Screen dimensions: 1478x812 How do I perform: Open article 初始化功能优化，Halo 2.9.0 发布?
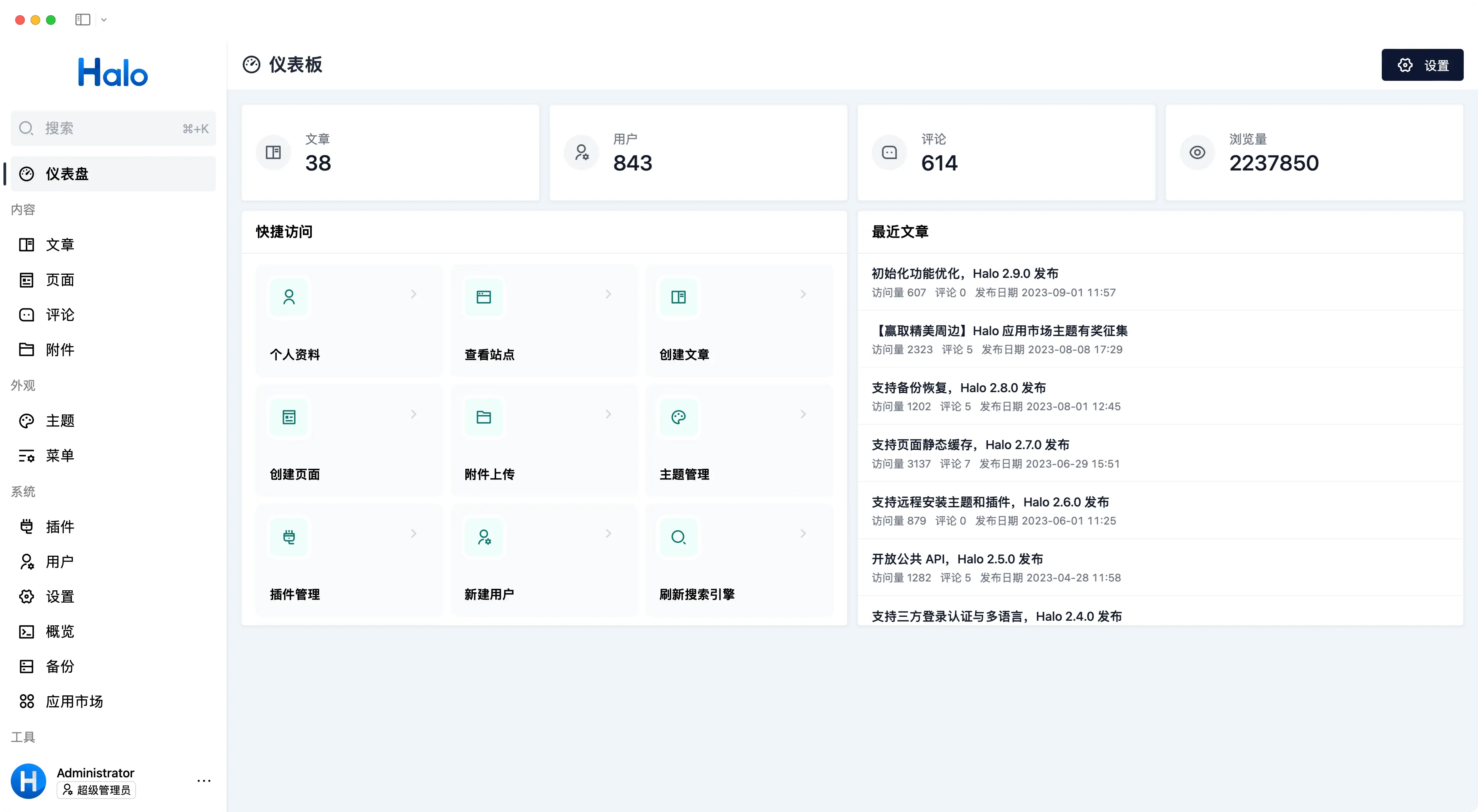pos(965,274)
